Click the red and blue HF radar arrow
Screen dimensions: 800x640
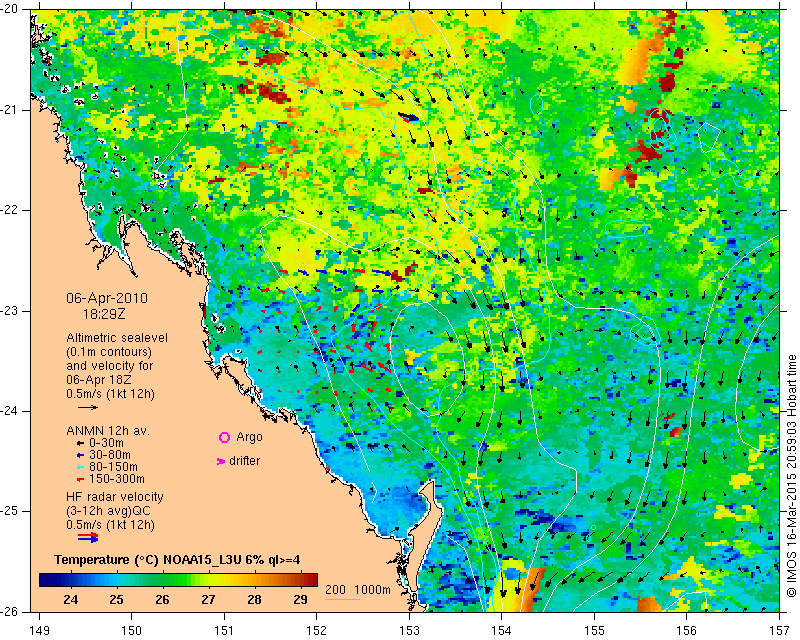pos(88,537)
